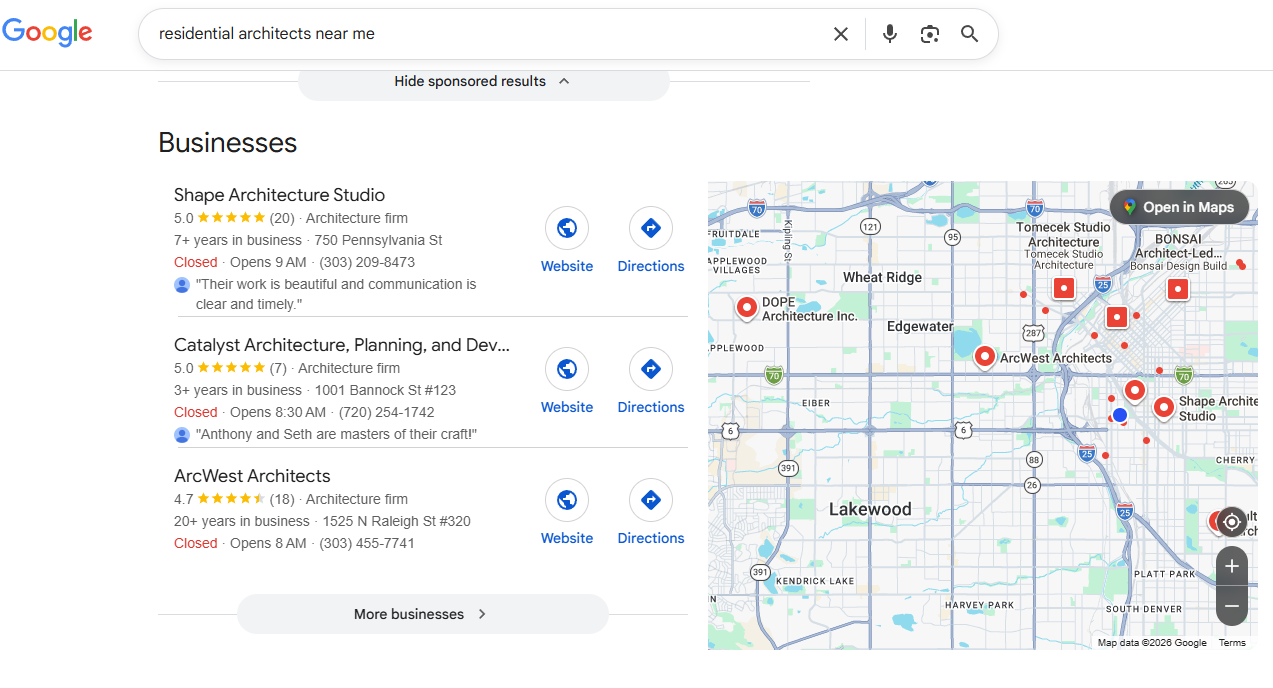Open Google Lens image search

pyautogui.click(x=930, y=34)
